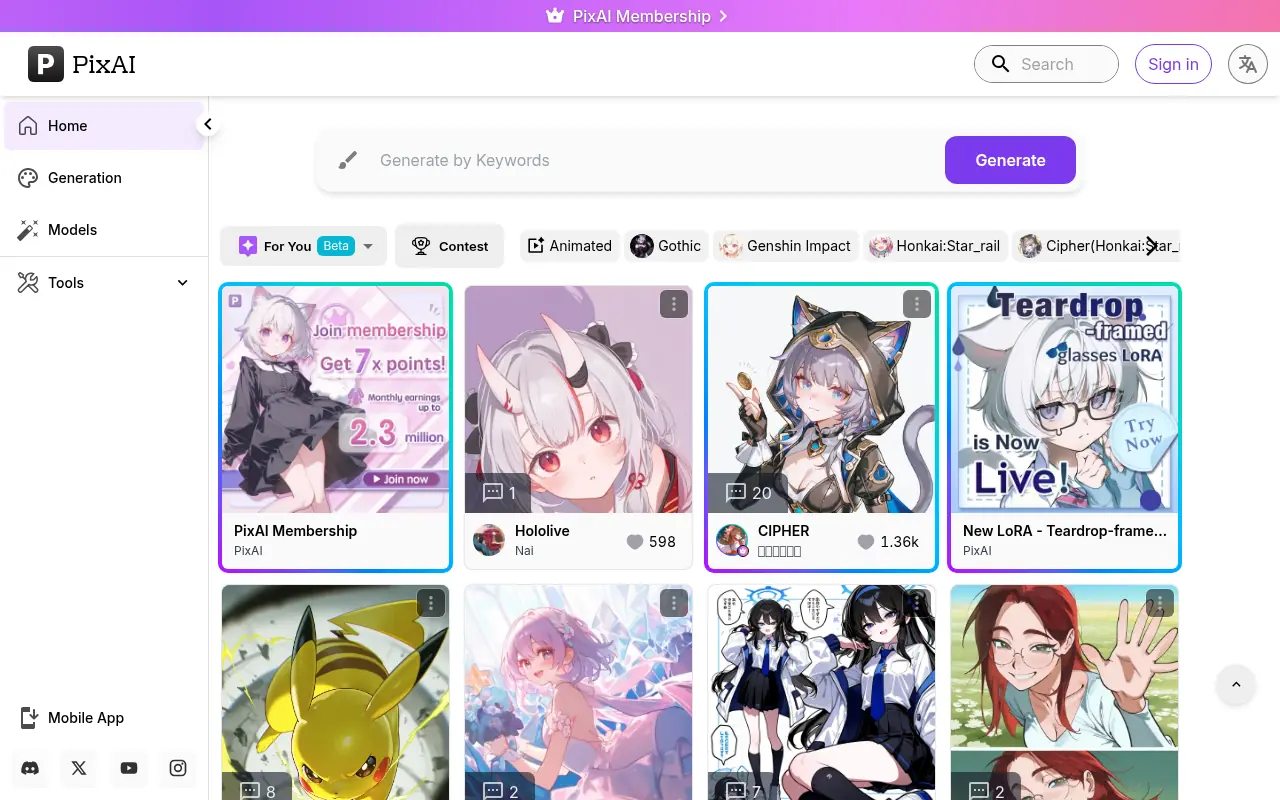Viewport: 1280px width, 800px height.
Task: Toggle the Contest filter chip
Action: click(449, 246)
